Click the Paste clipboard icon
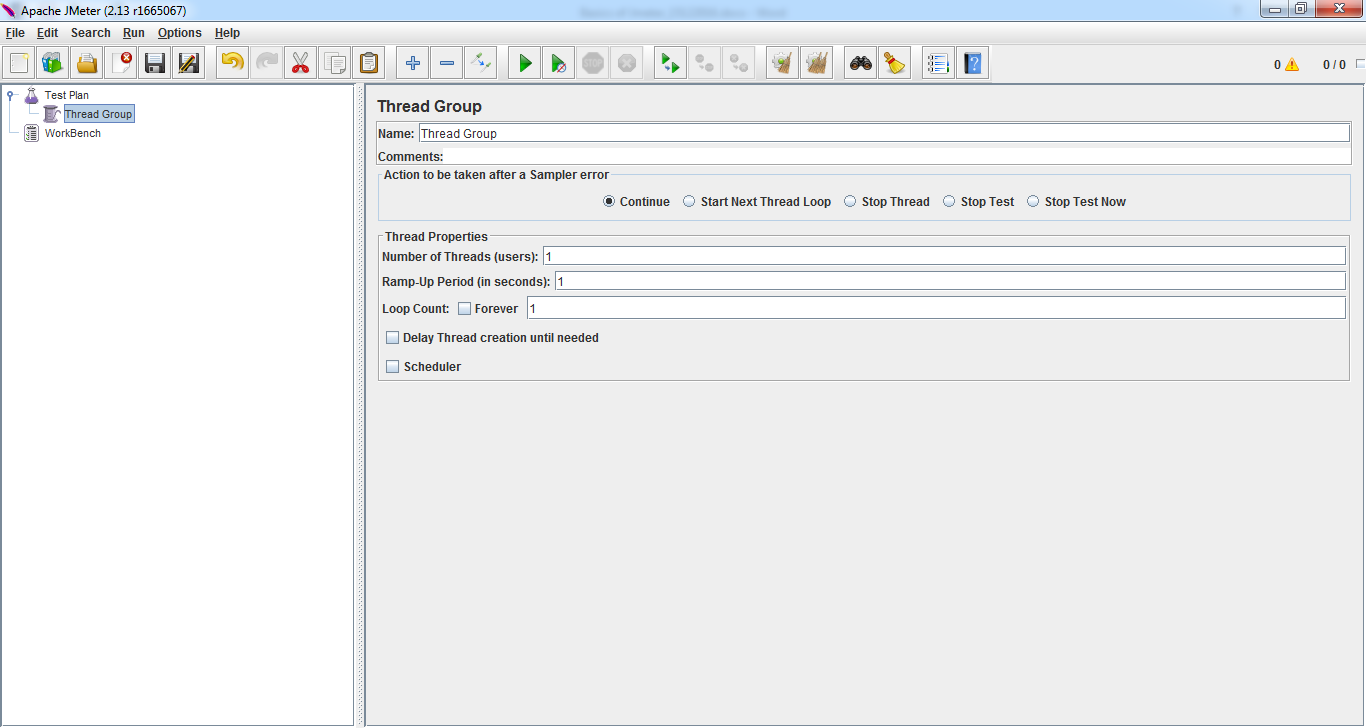 coord(369,64)
